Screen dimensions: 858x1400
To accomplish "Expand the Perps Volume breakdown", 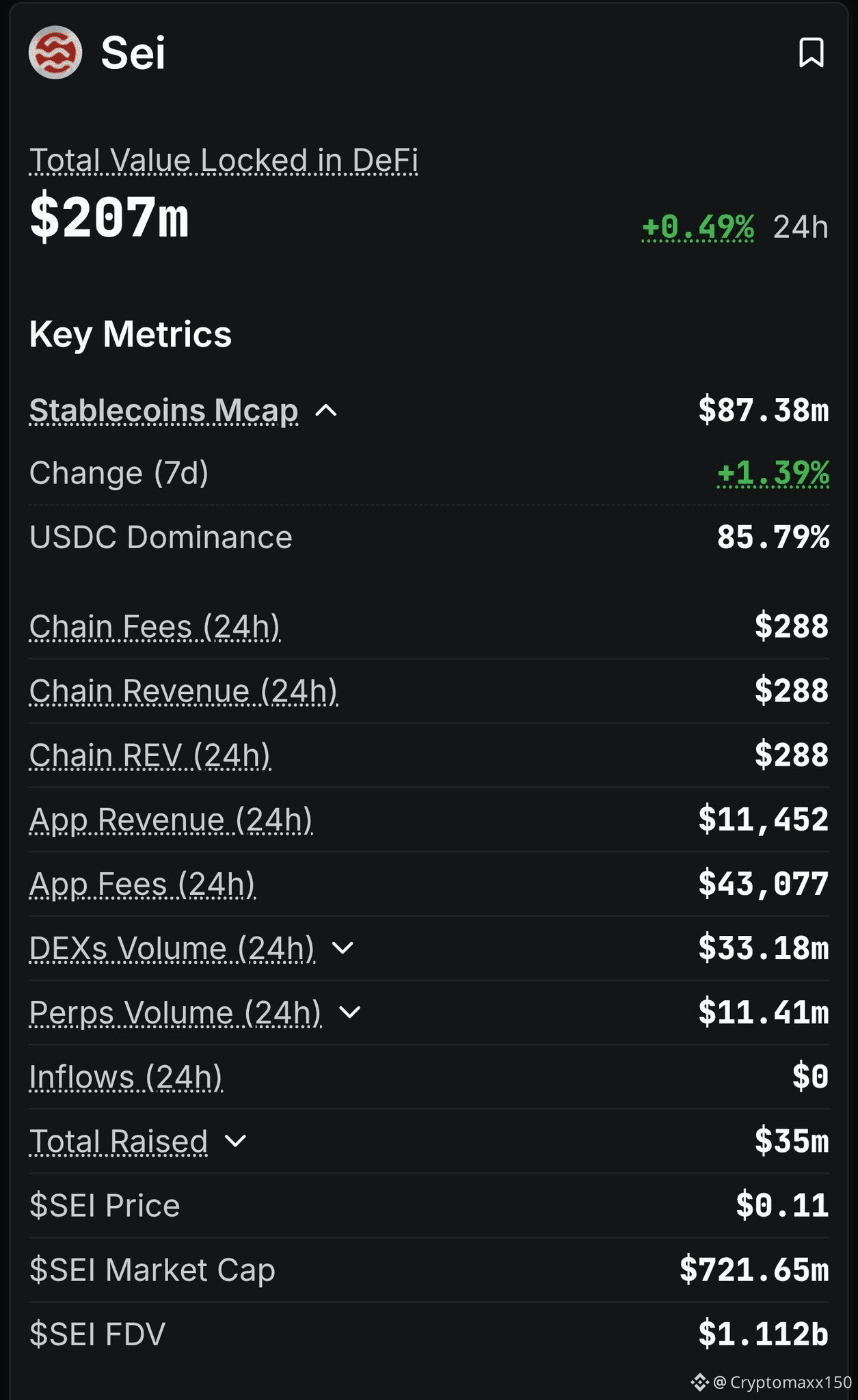I will pos(349,1012).
